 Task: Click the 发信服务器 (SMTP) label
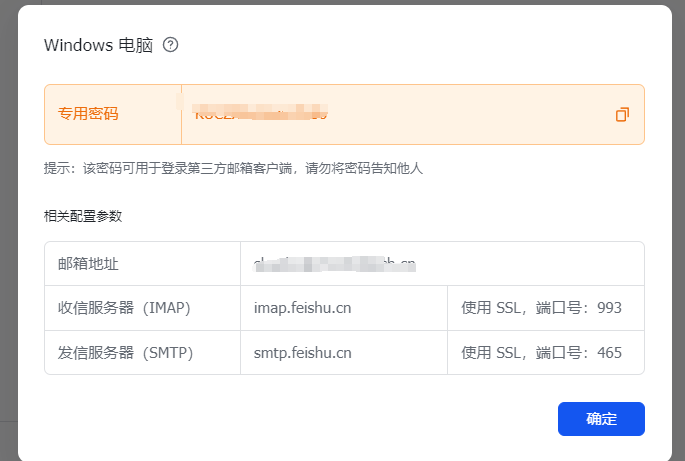pos(125,353)
